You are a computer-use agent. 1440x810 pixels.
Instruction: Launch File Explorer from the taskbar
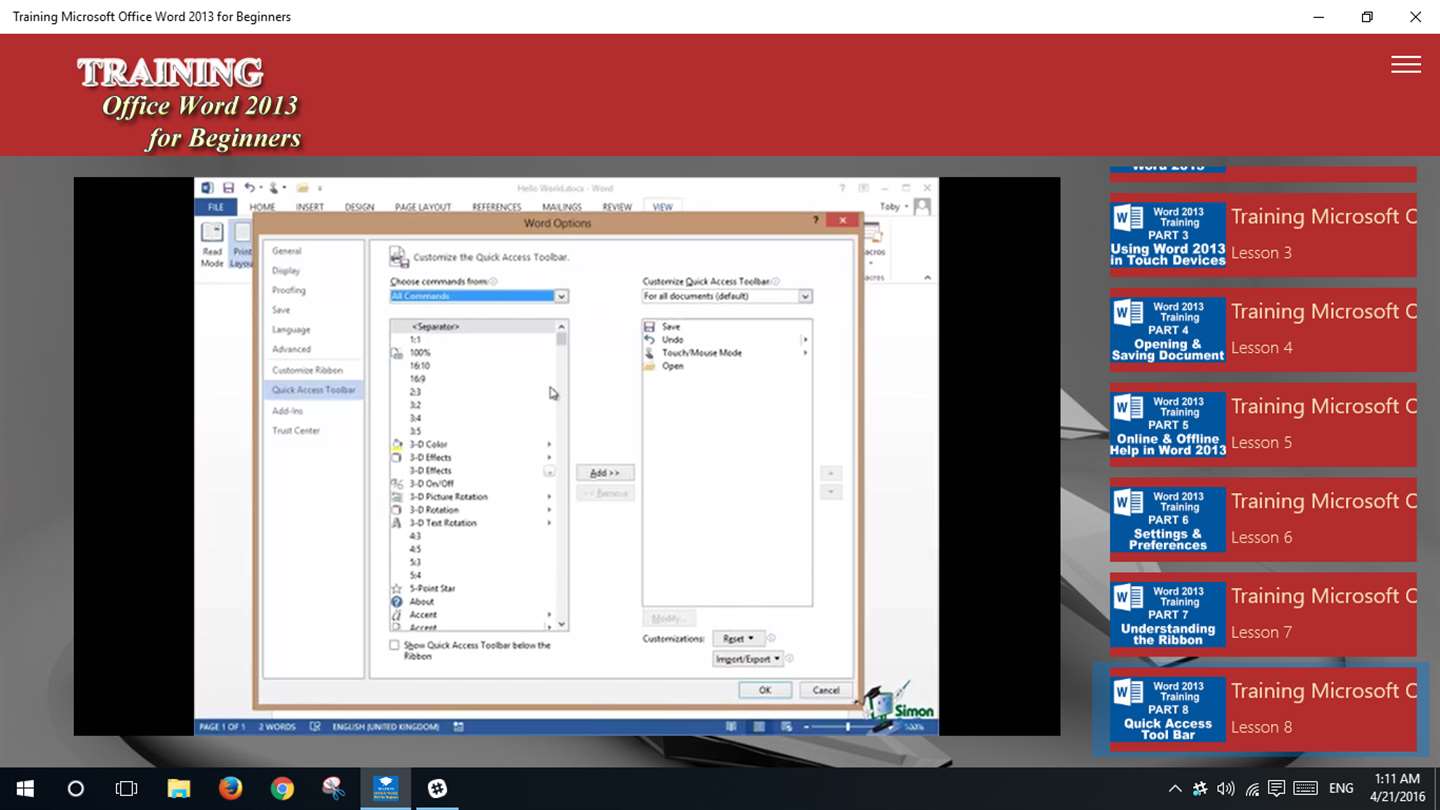coord(178,788)
